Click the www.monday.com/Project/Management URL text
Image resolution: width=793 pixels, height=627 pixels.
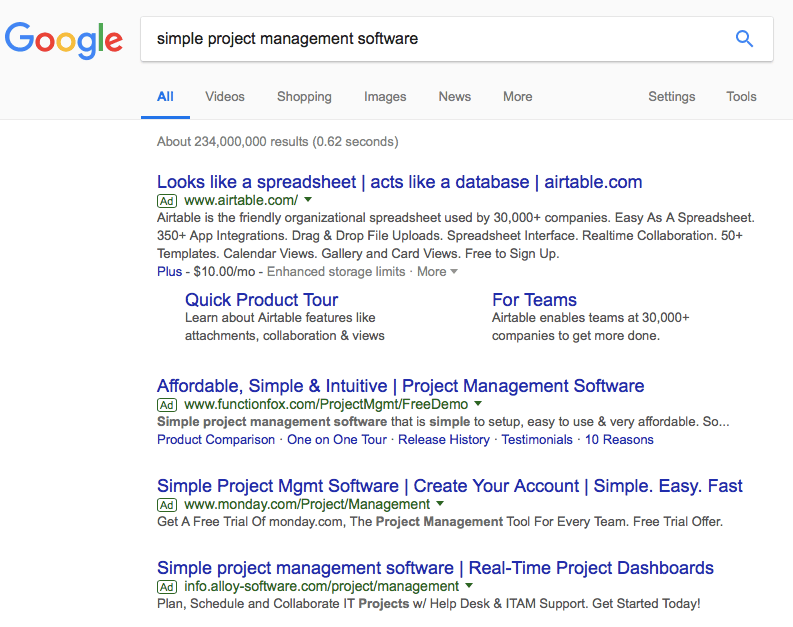pyautogui.click(x=307, y=504)
